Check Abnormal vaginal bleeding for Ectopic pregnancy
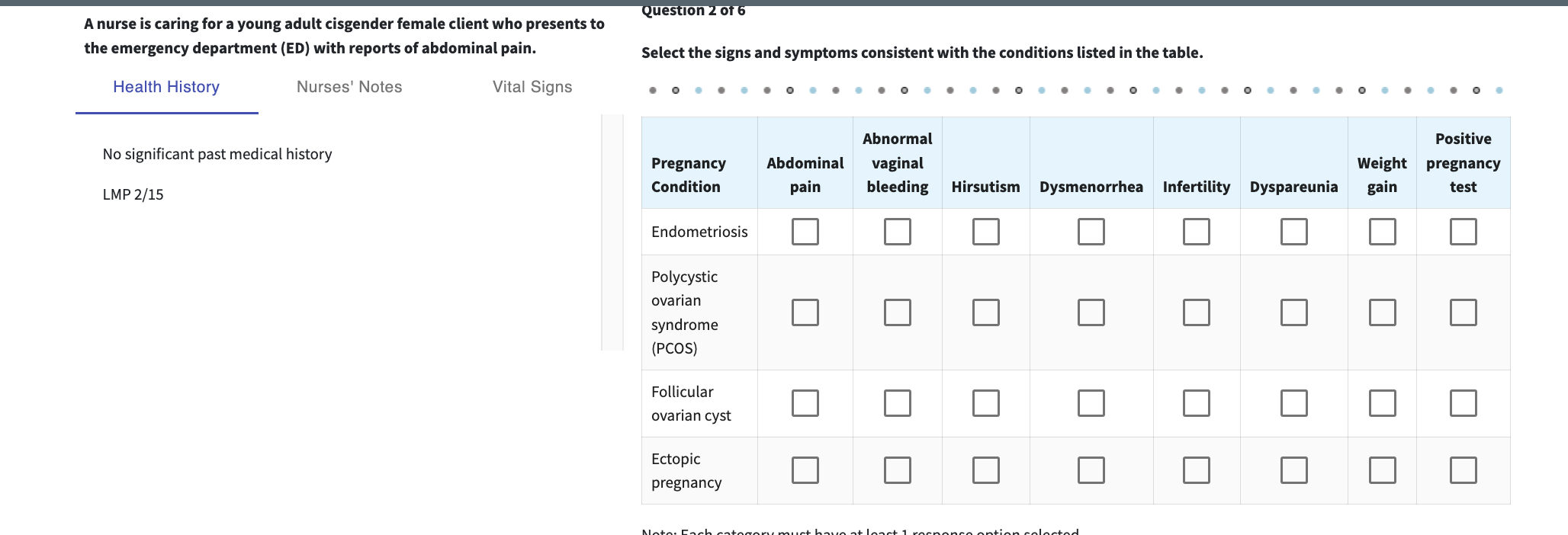 point(897,470)
